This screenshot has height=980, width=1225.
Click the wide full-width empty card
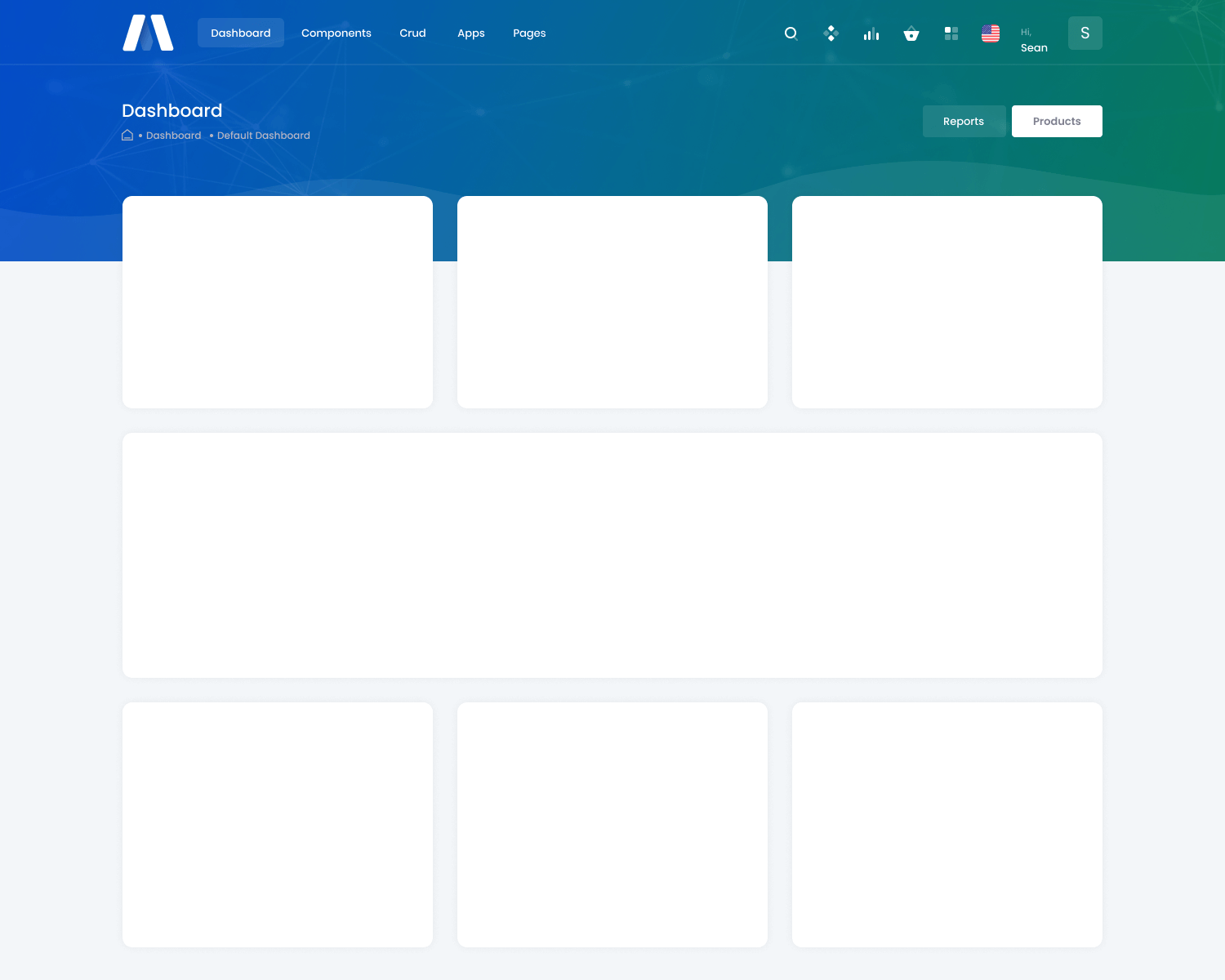(x=612, y=555)
